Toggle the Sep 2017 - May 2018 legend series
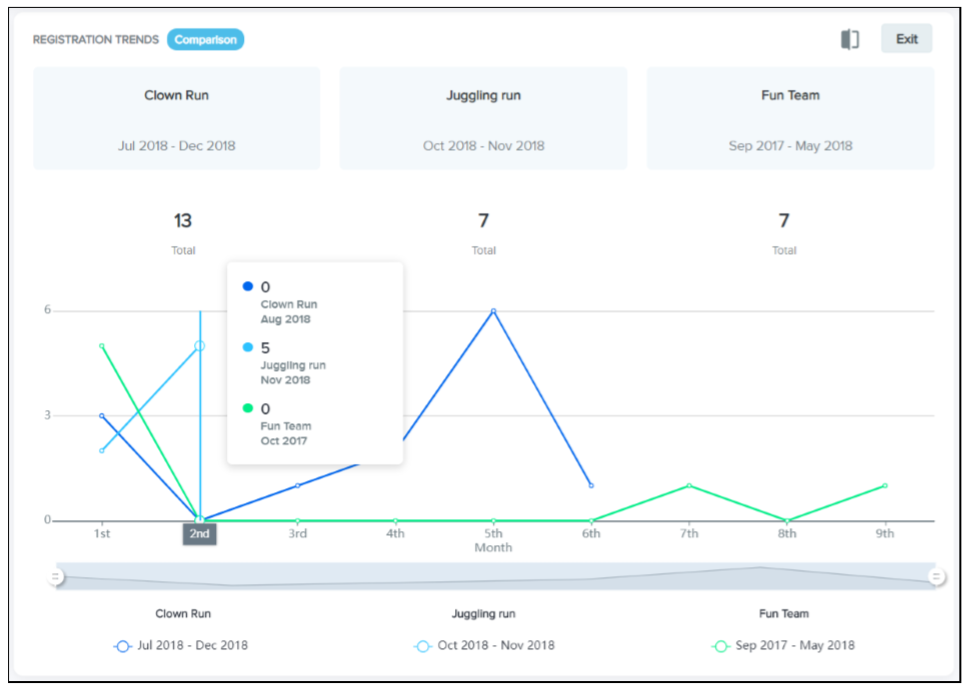Image resolution: width=965 pixels, height=689 pixels. [x=783, y=646]
